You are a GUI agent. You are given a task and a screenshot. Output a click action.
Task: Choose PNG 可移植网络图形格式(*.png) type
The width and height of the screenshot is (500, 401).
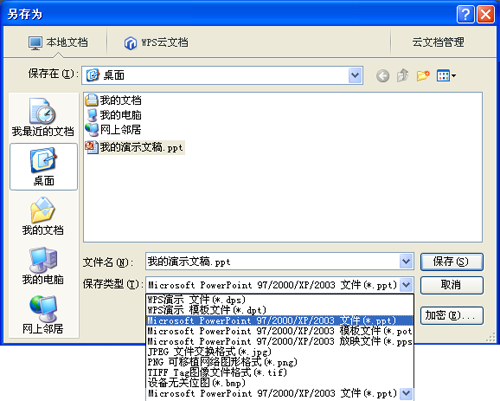coord(280,362)
